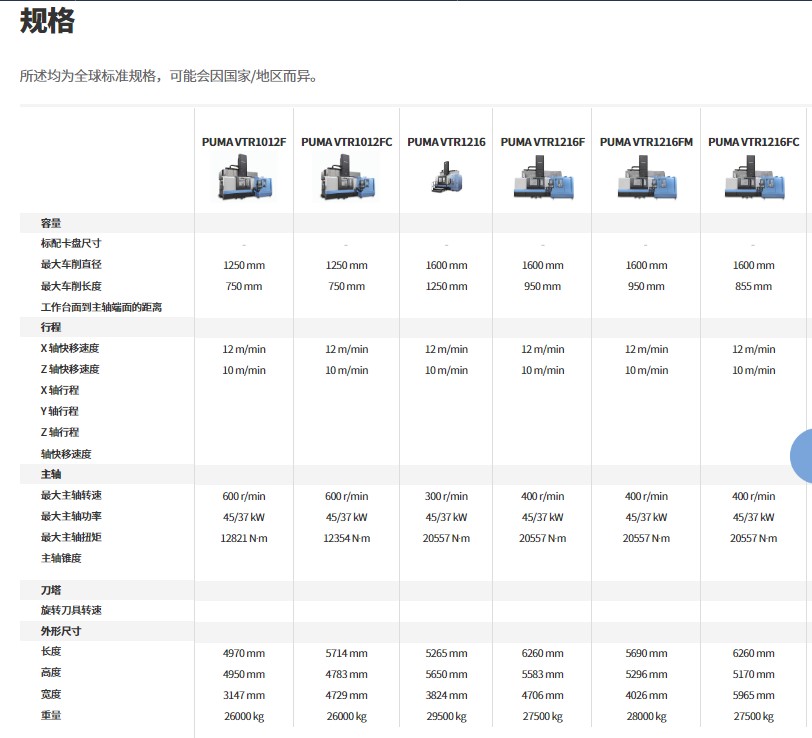Click the 3147 mm width value
This screenshot has width=812, height=738.
click(244, 696)
